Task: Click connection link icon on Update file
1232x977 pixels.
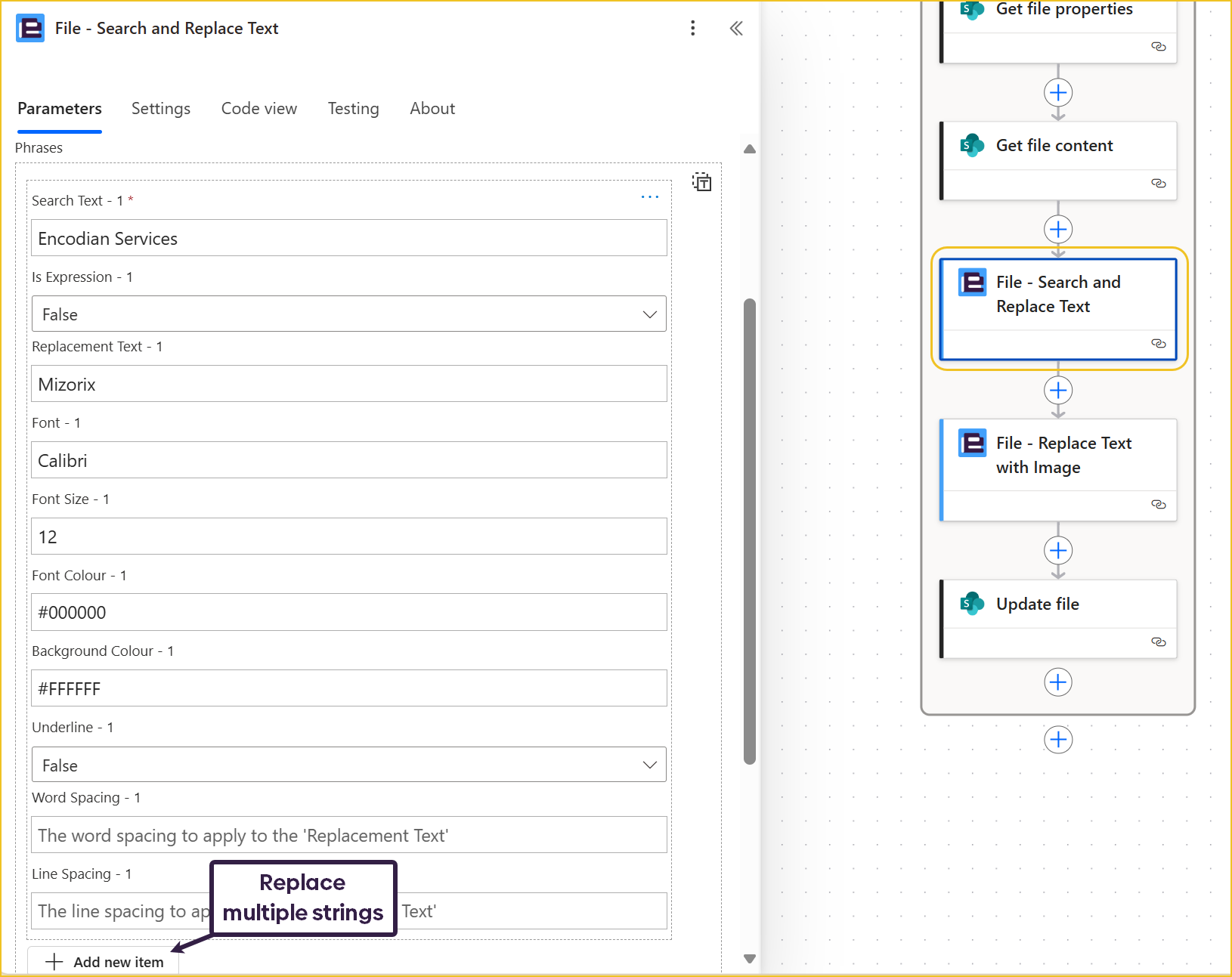Action: [1158, 642]
